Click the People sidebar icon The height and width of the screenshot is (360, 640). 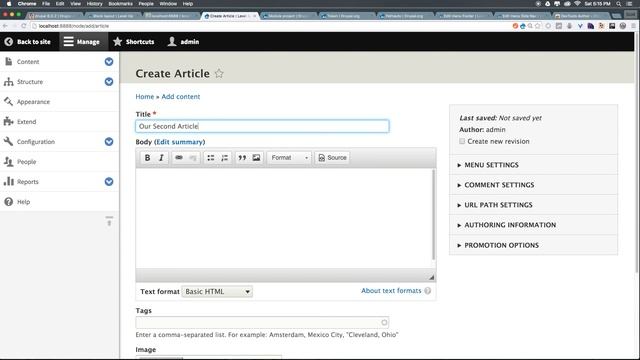(x=9, y=162)
